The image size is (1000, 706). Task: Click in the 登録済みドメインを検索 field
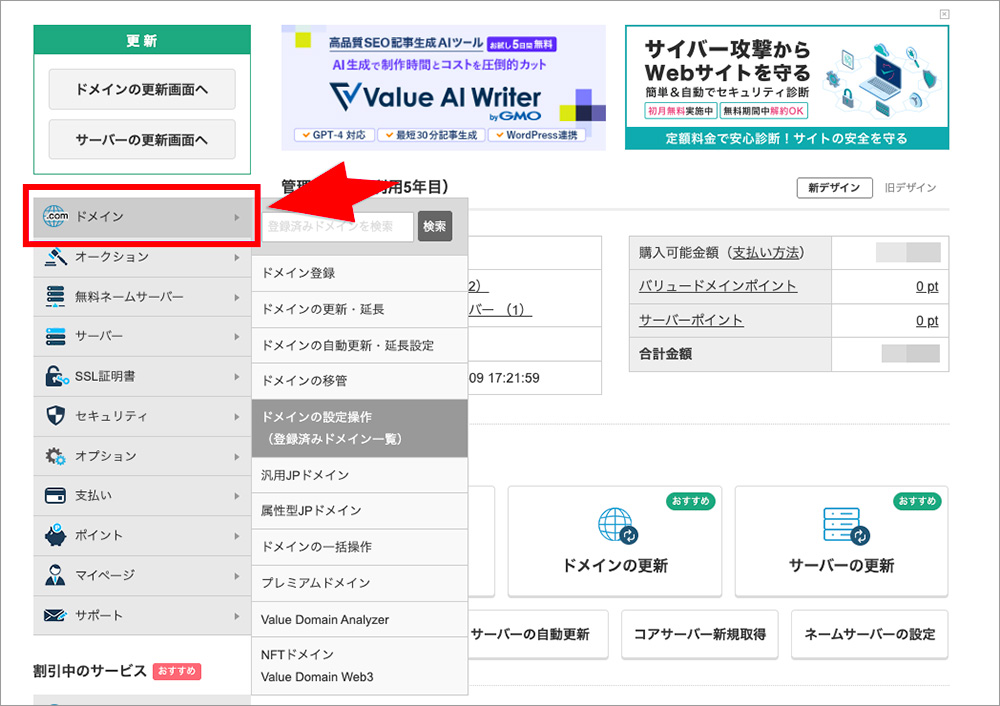[x=337, y=226]
